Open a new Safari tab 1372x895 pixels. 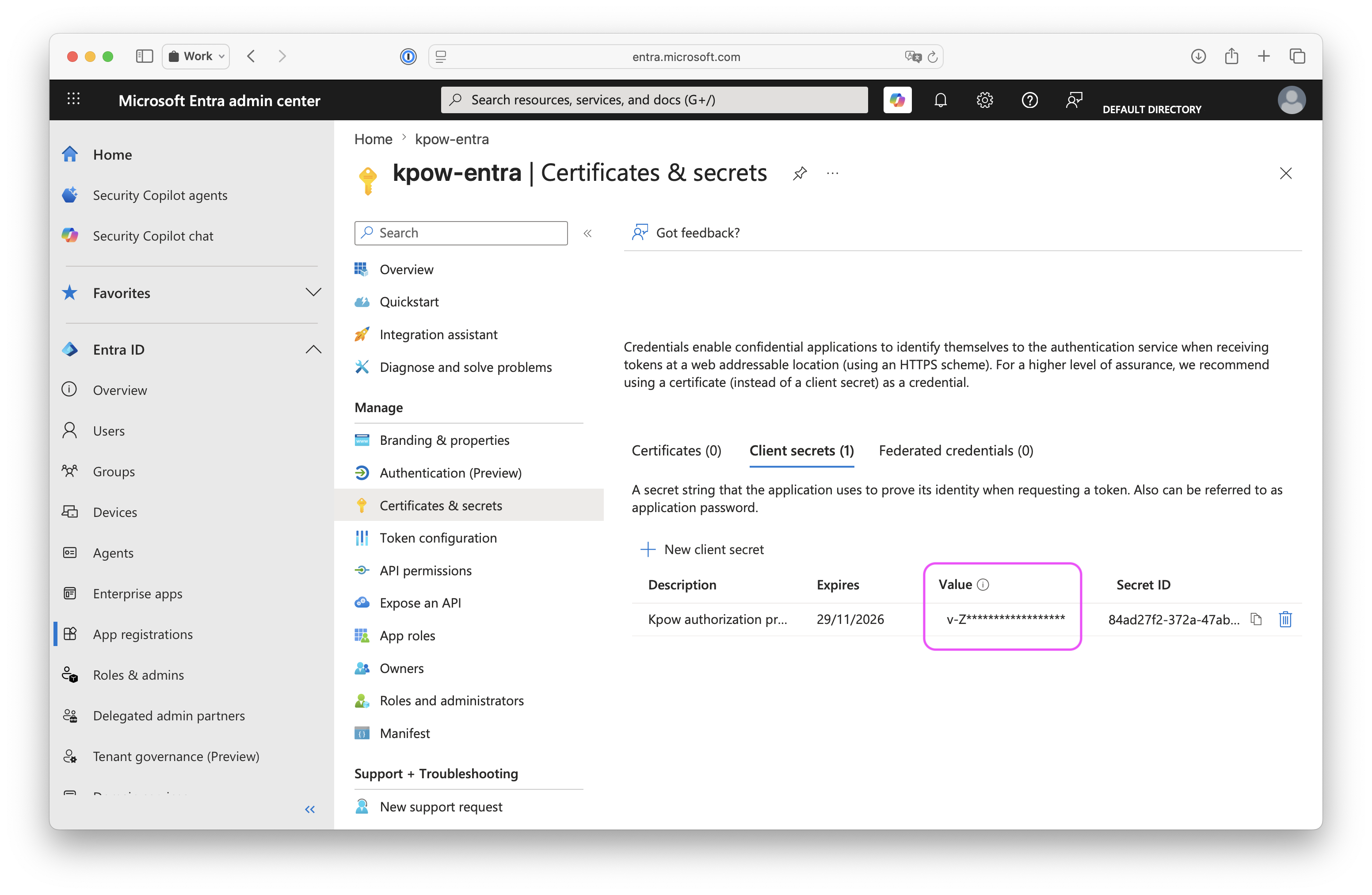point(1264,57)
